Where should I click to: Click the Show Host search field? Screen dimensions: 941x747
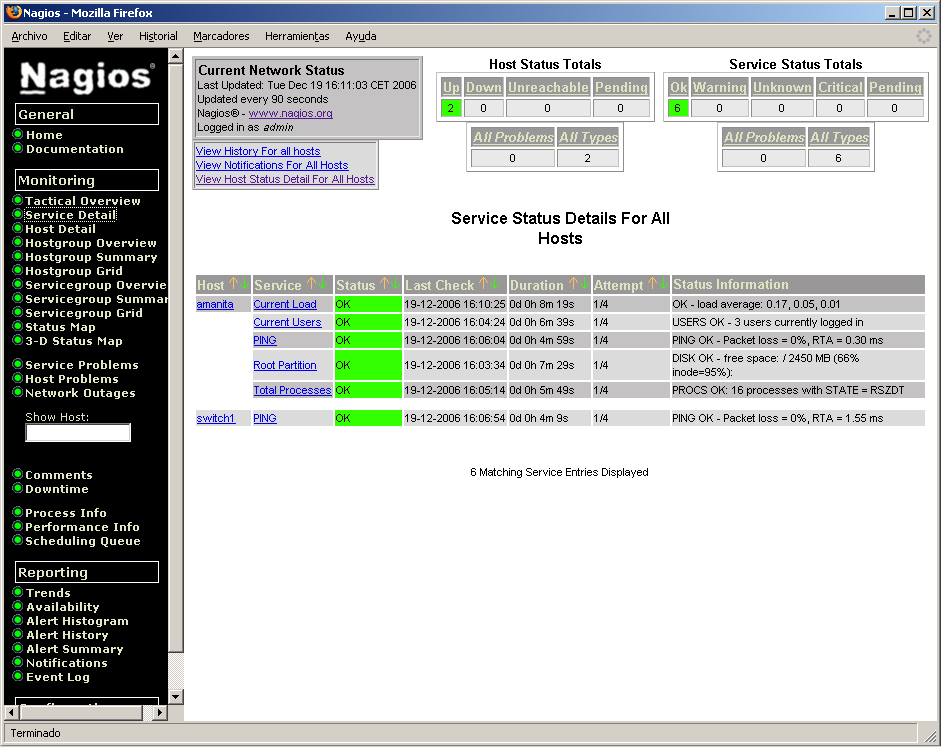click(78, 433)
